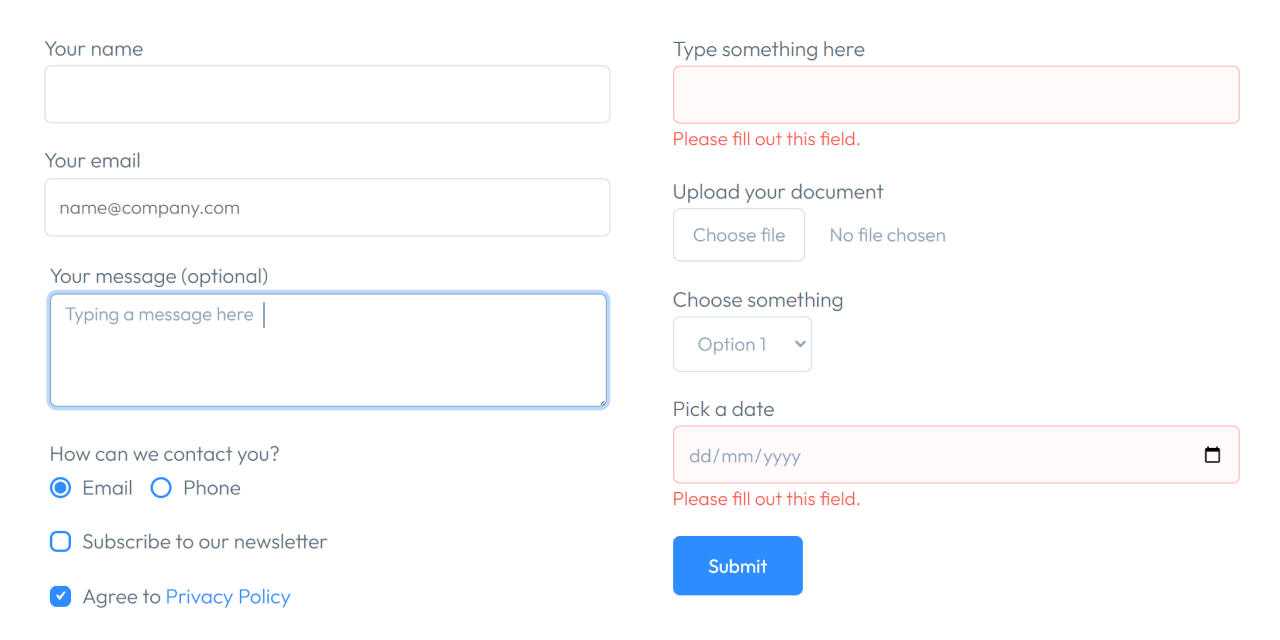
Task: Open the Choose something dropdown
Action: coord(742,343)
